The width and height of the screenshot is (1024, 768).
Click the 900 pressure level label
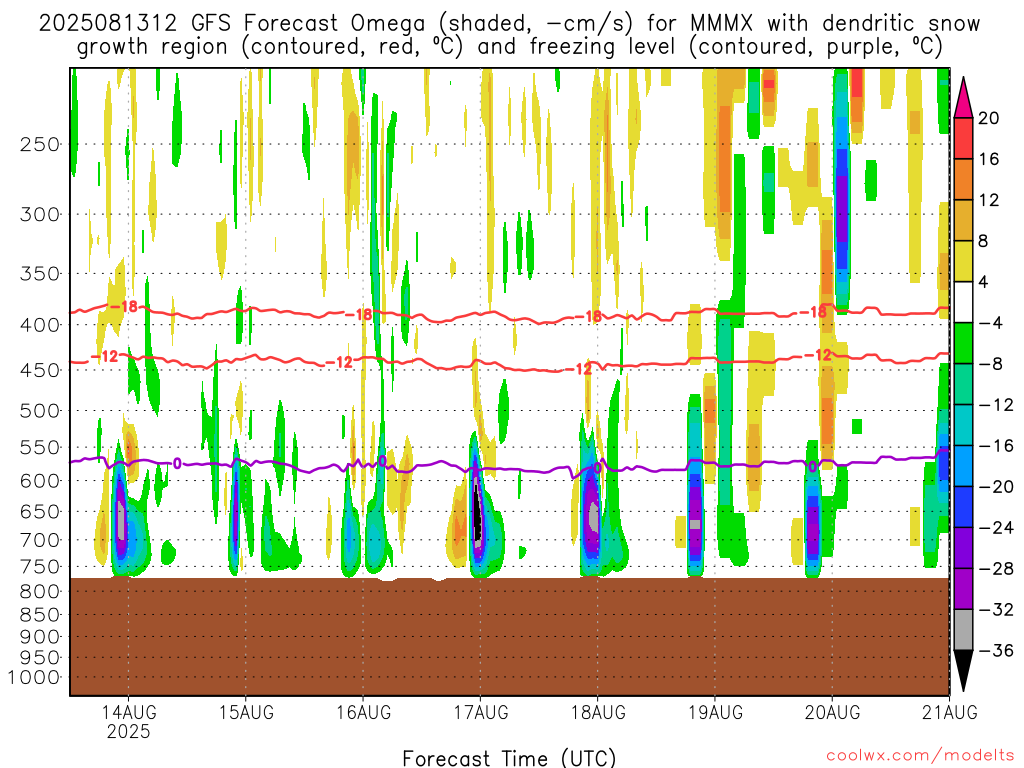pyautogui.click(x=40, y=637)
